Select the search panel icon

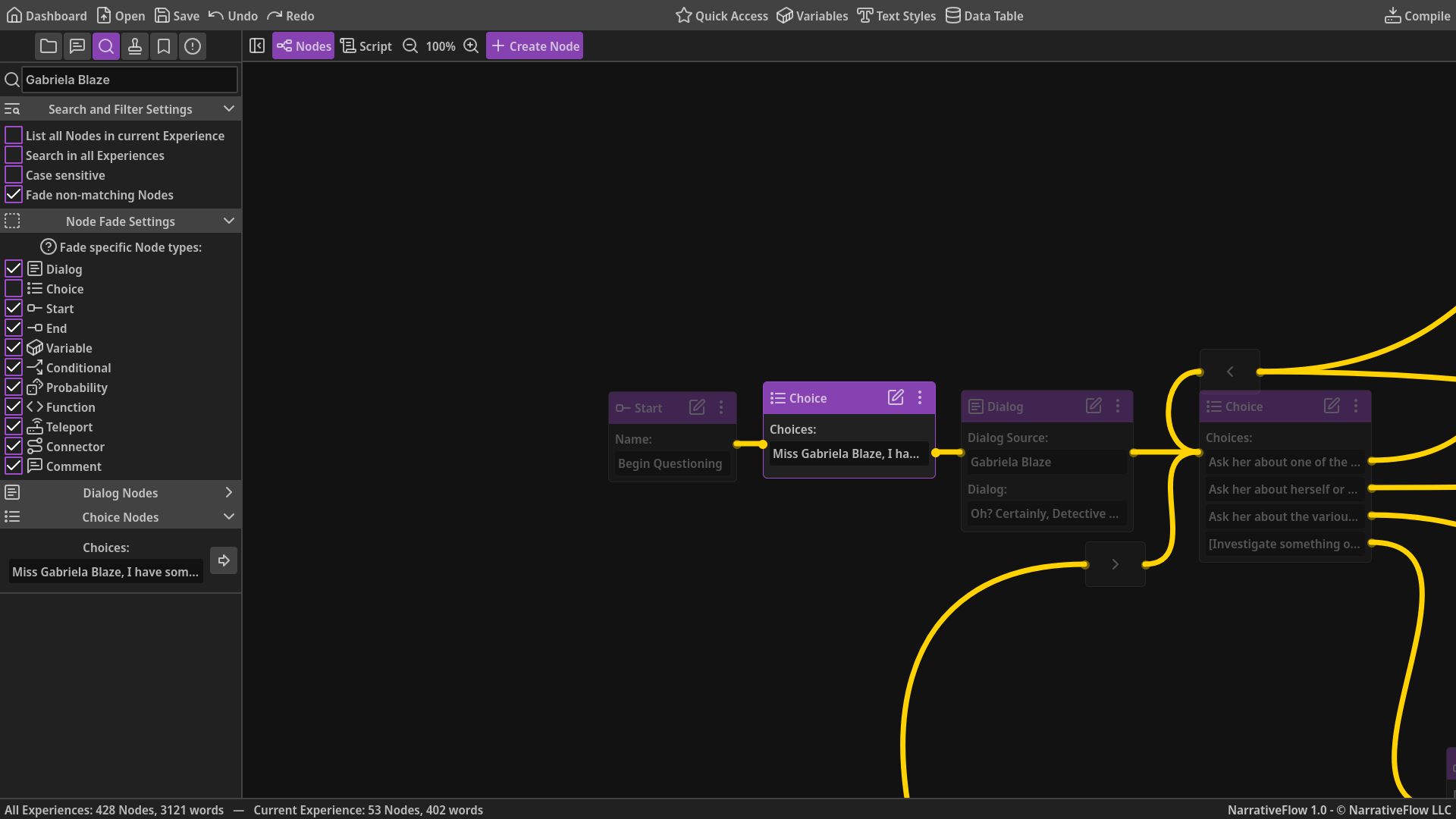[106, 46]
